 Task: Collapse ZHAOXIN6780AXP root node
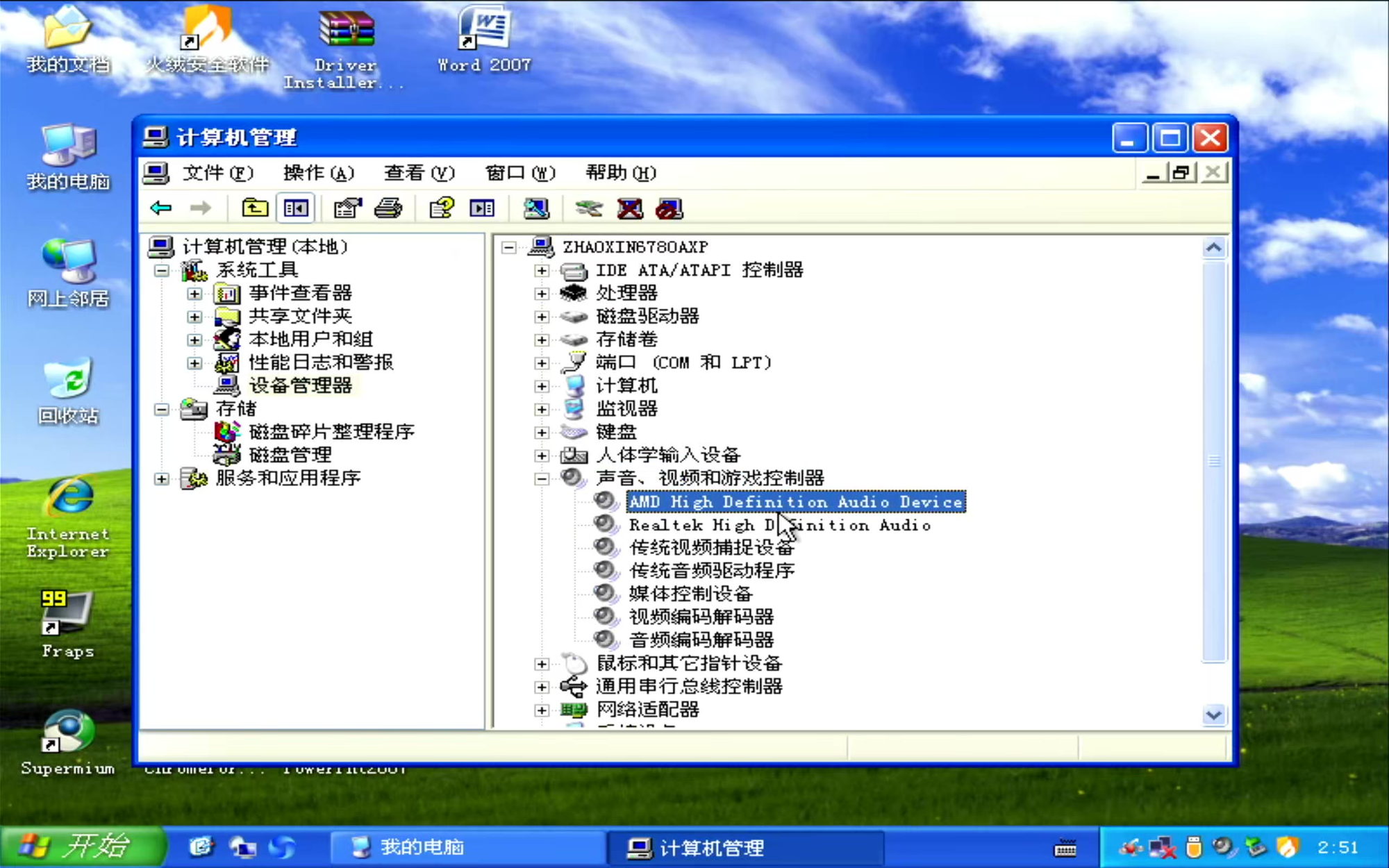509,247
